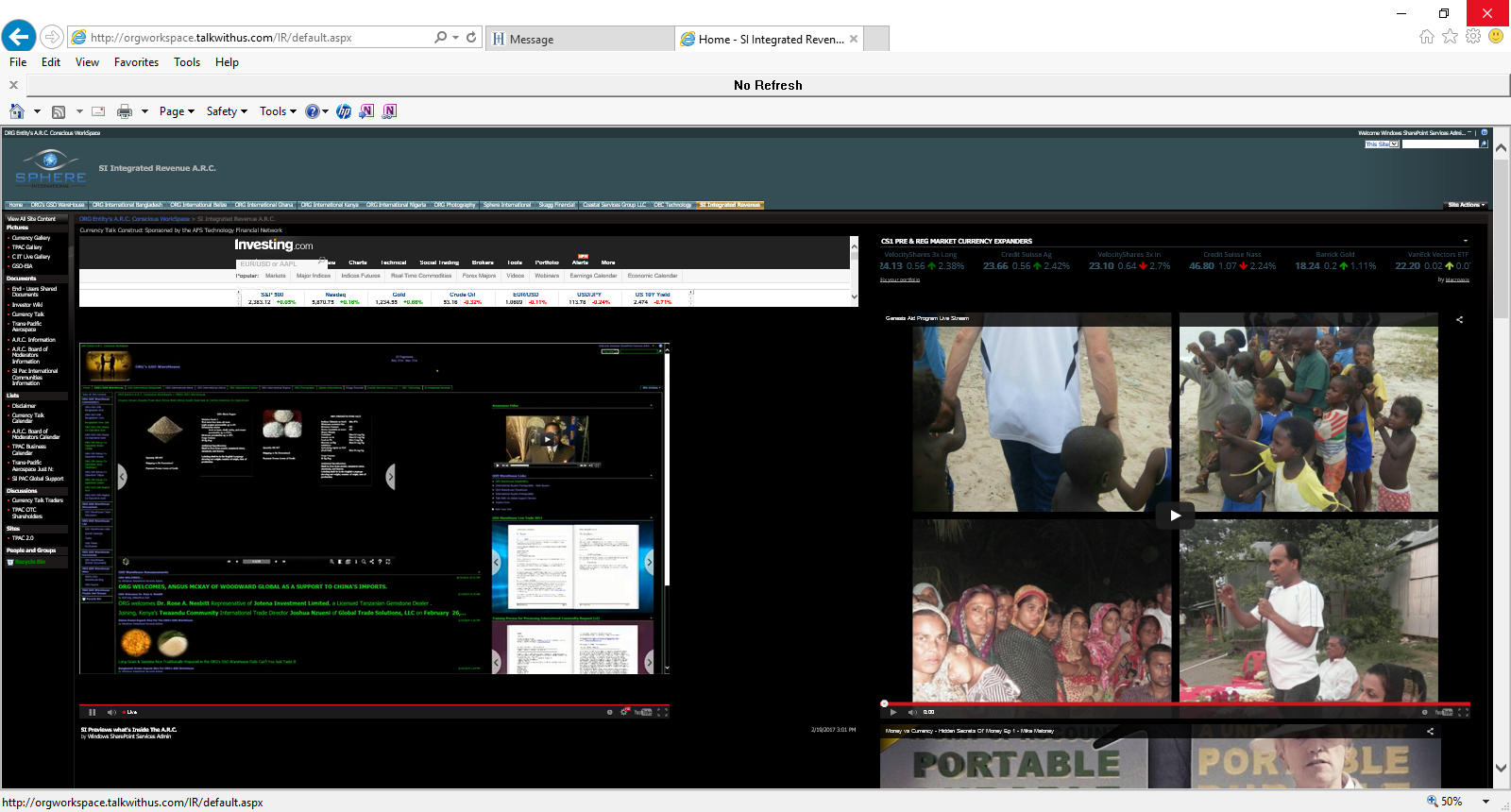Screen dimensions: 1511x812
Task: Open the Currency Gallery link
Action: point(31,238)
